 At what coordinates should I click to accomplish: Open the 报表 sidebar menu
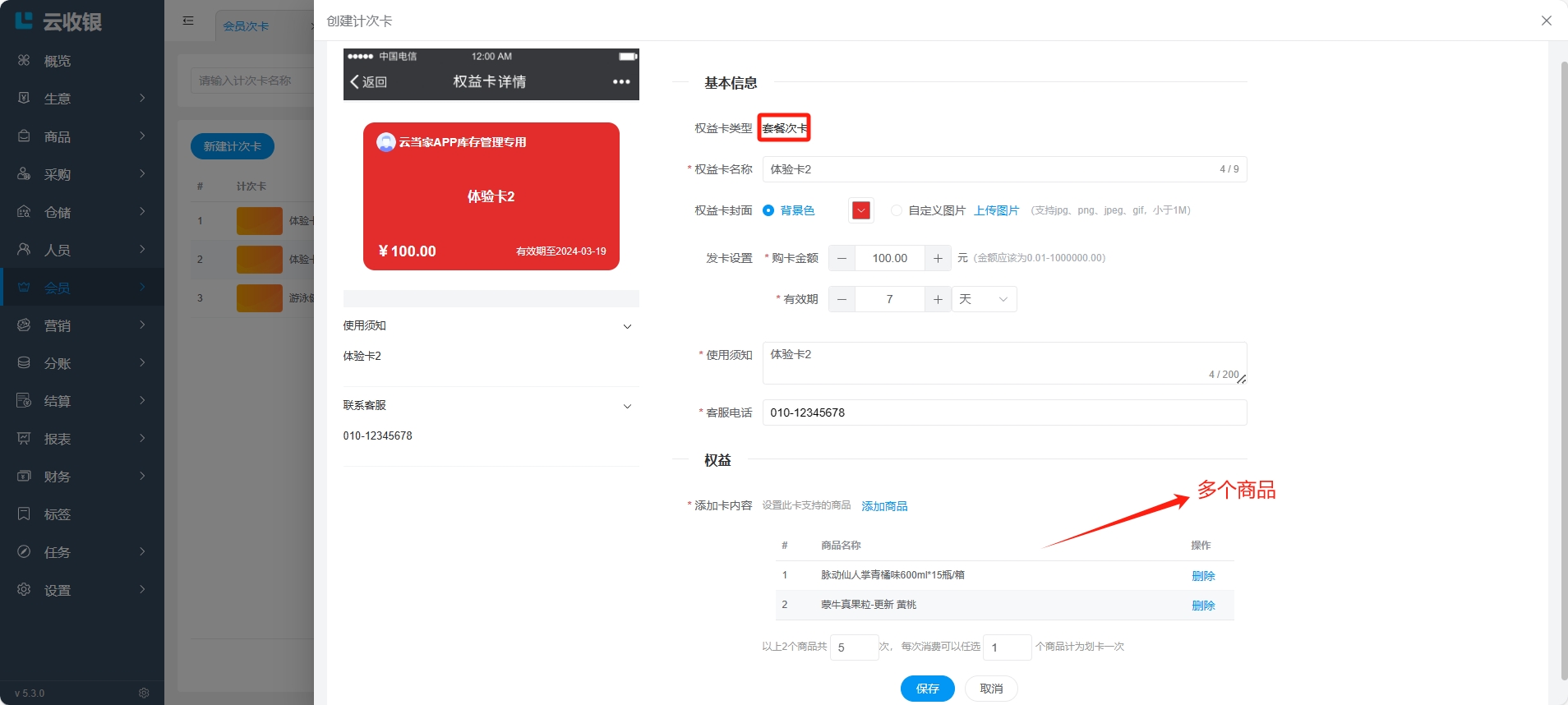click(82, 439)
